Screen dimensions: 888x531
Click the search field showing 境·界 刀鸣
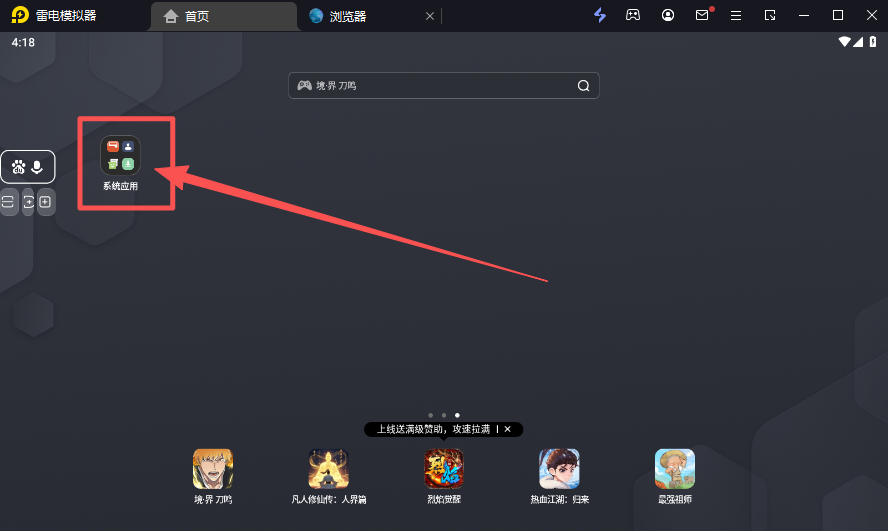tap(443, 85)
